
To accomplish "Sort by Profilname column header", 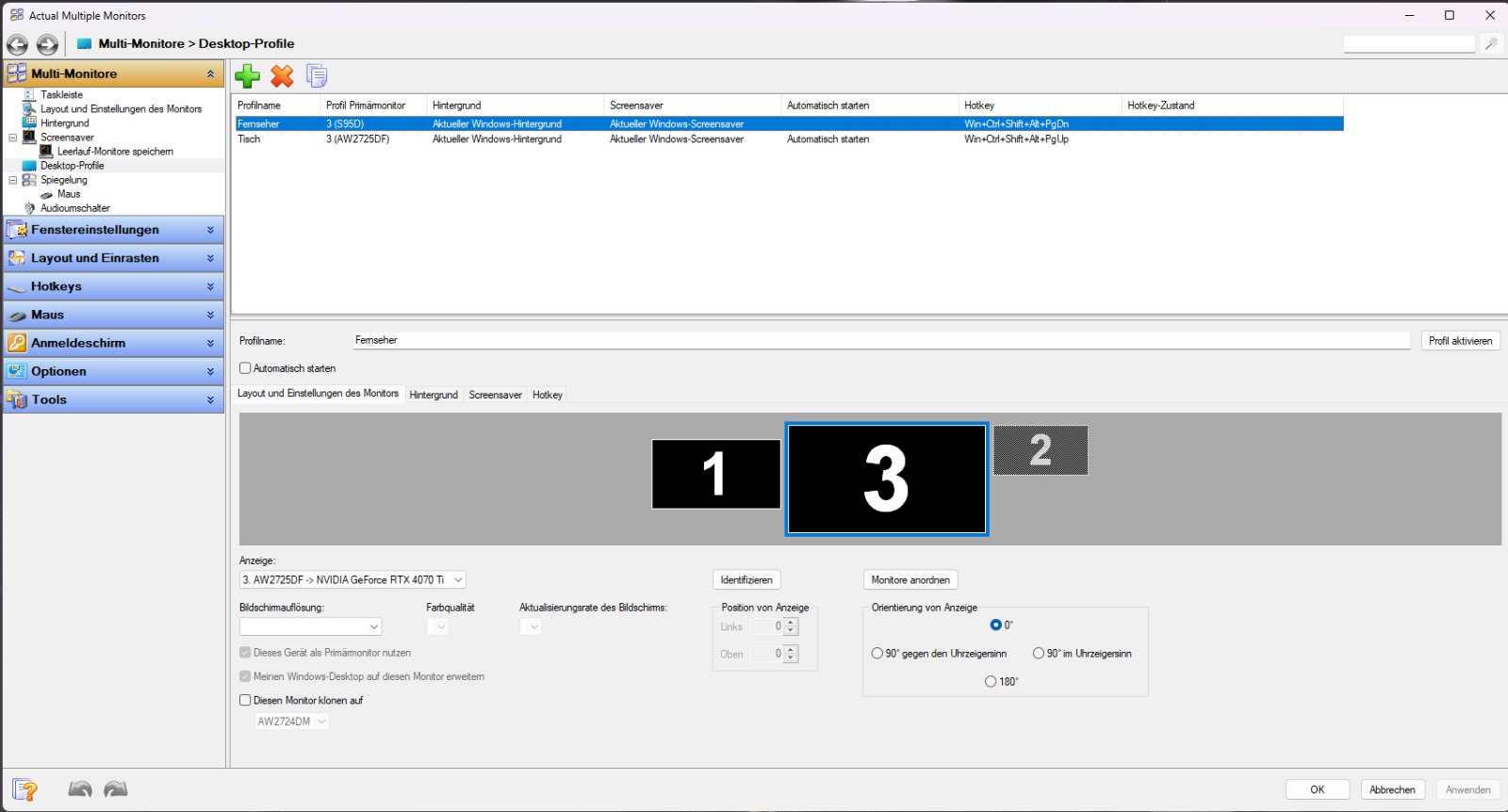I will (275, 106).
